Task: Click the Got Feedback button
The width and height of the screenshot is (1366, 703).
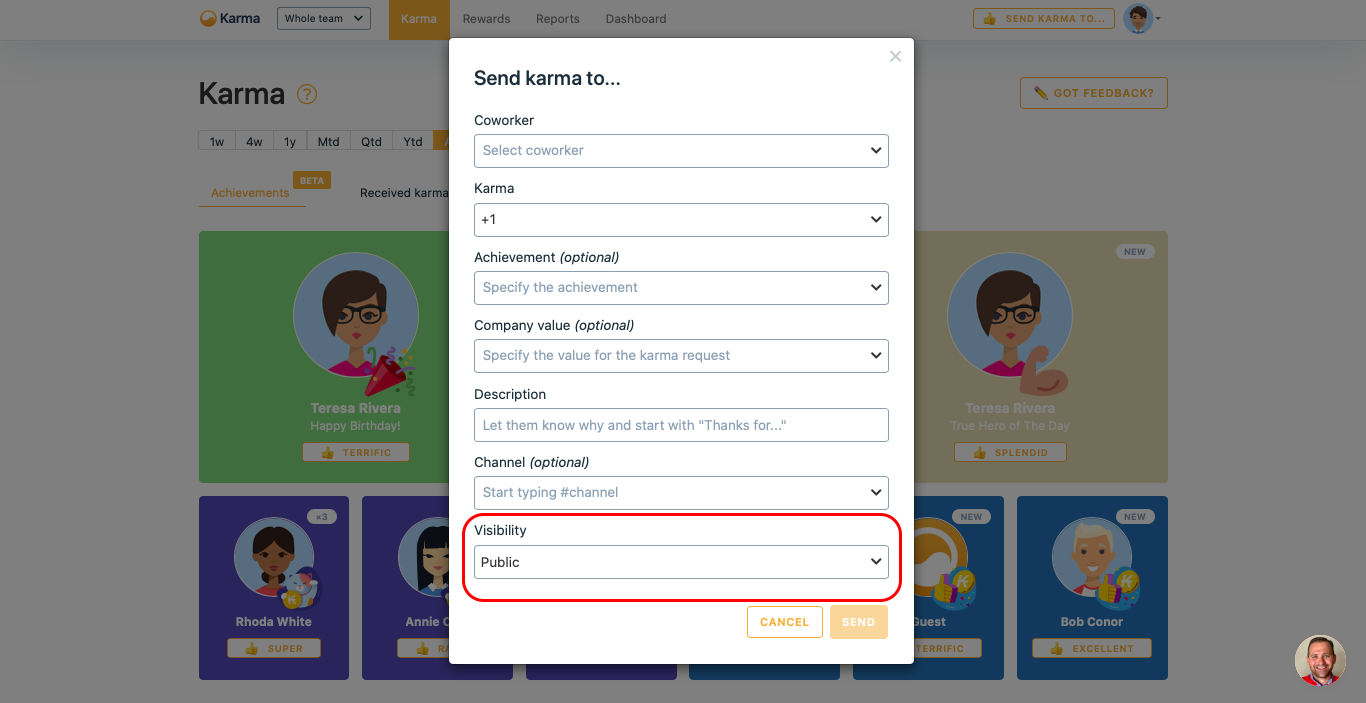Action: tap(1094, 93)
